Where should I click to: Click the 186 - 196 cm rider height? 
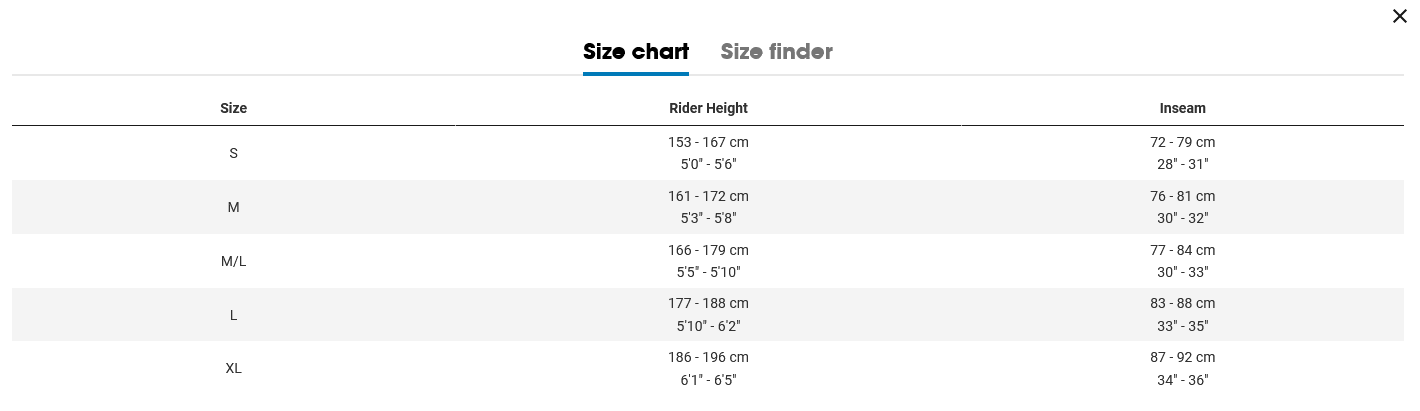708,357
